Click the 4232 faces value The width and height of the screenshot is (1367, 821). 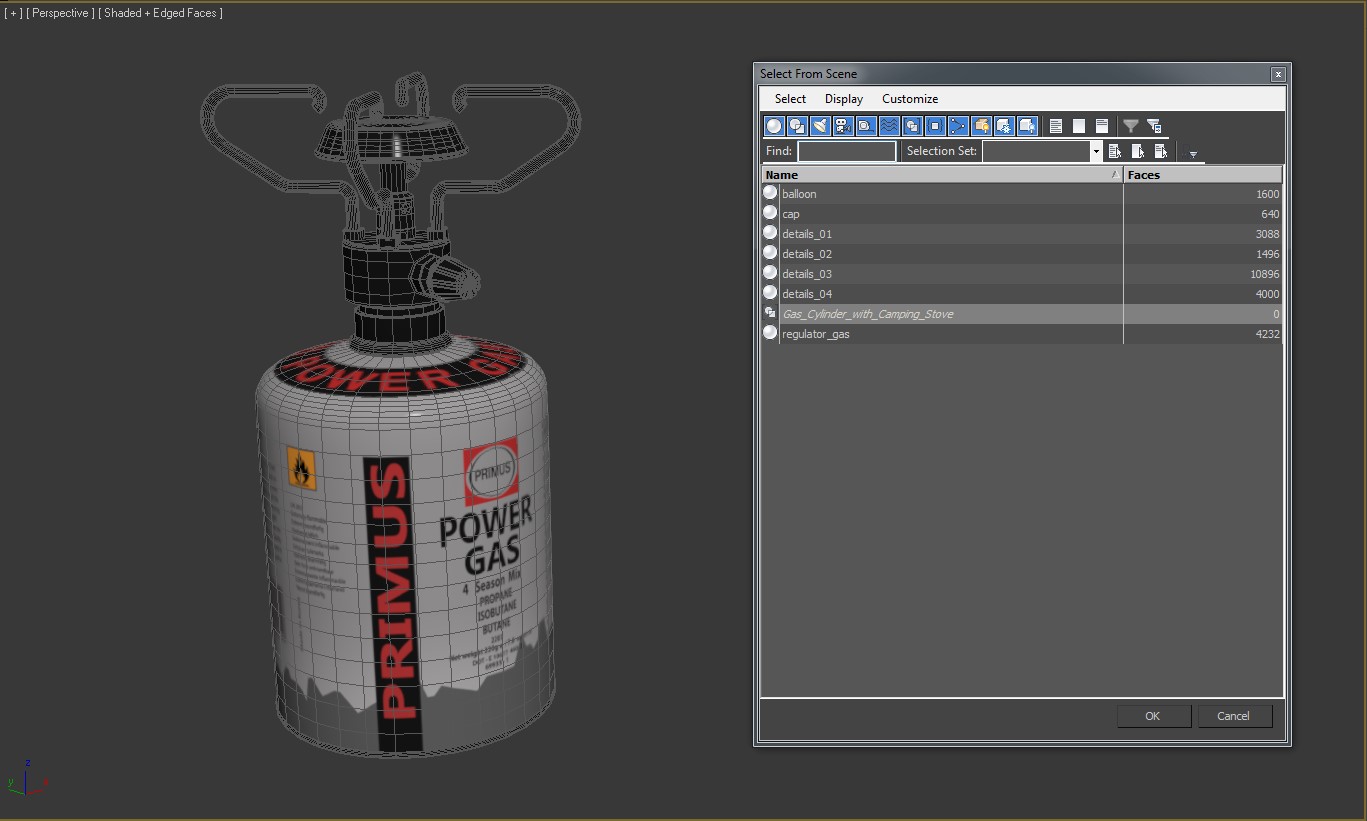(x=1267, y=334)
